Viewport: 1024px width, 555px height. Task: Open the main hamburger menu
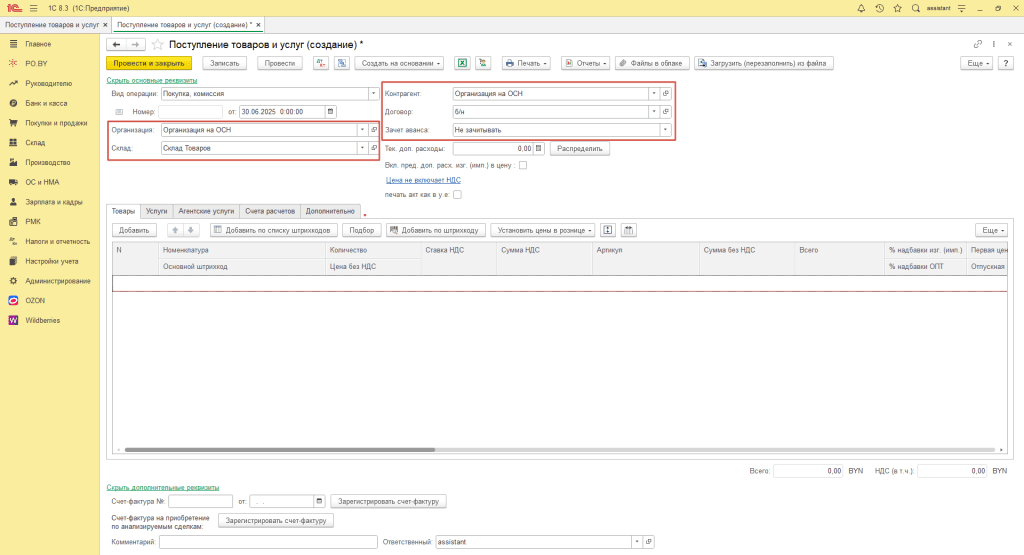click(33, 8)
